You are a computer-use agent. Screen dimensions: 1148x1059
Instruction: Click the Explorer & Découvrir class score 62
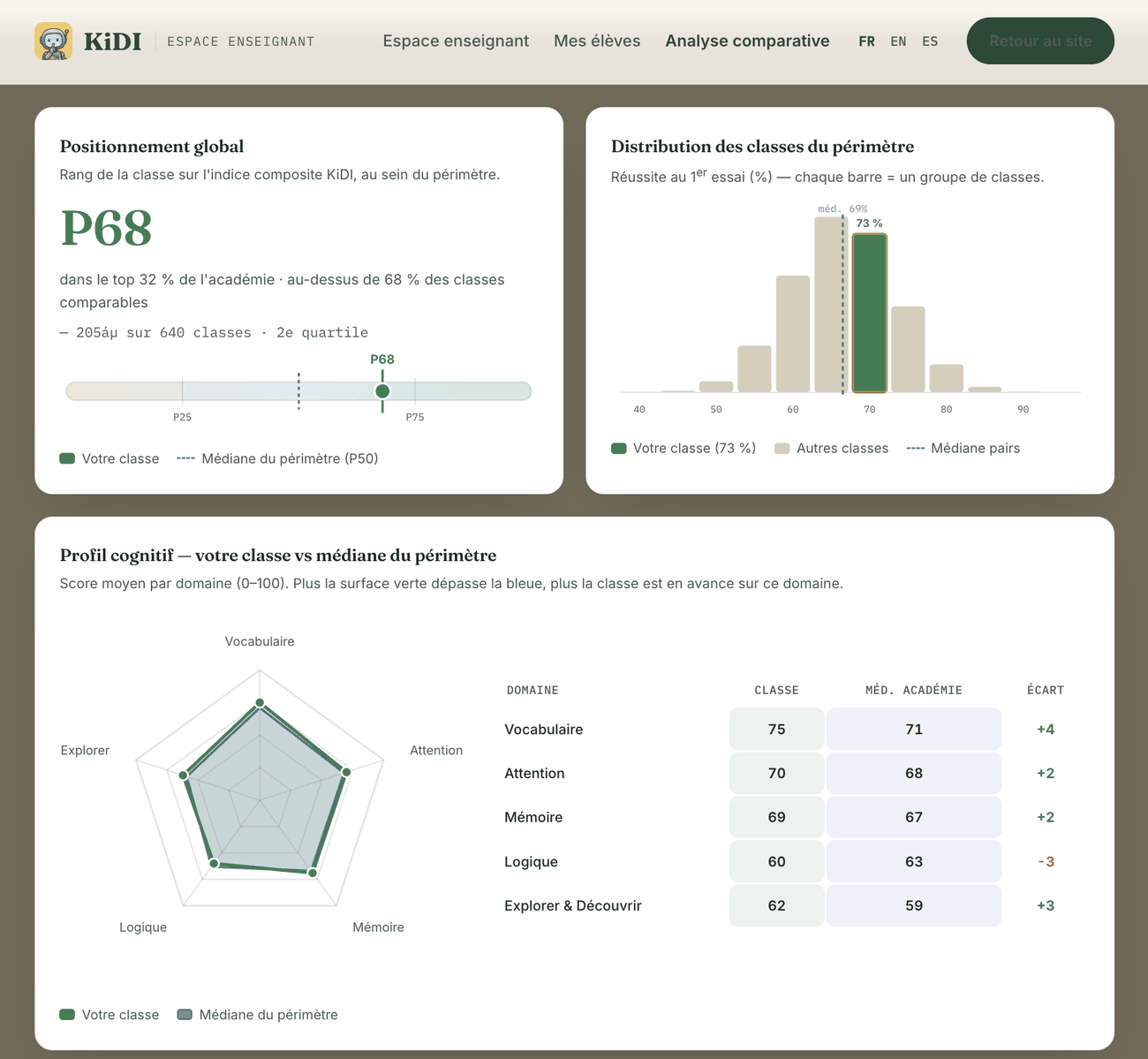(776, 906)
